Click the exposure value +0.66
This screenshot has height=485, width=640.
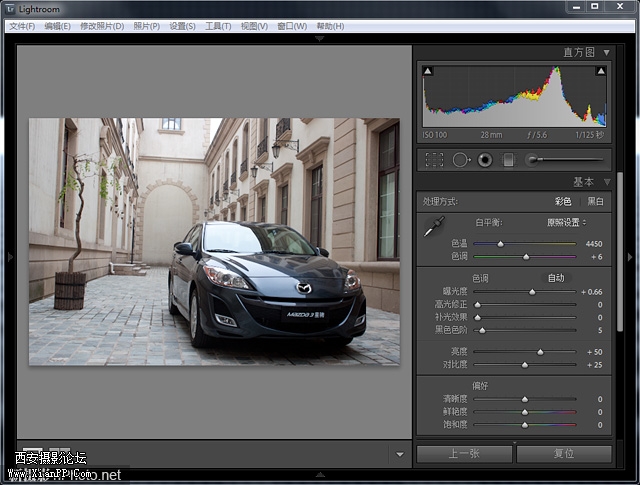(592, 292)
